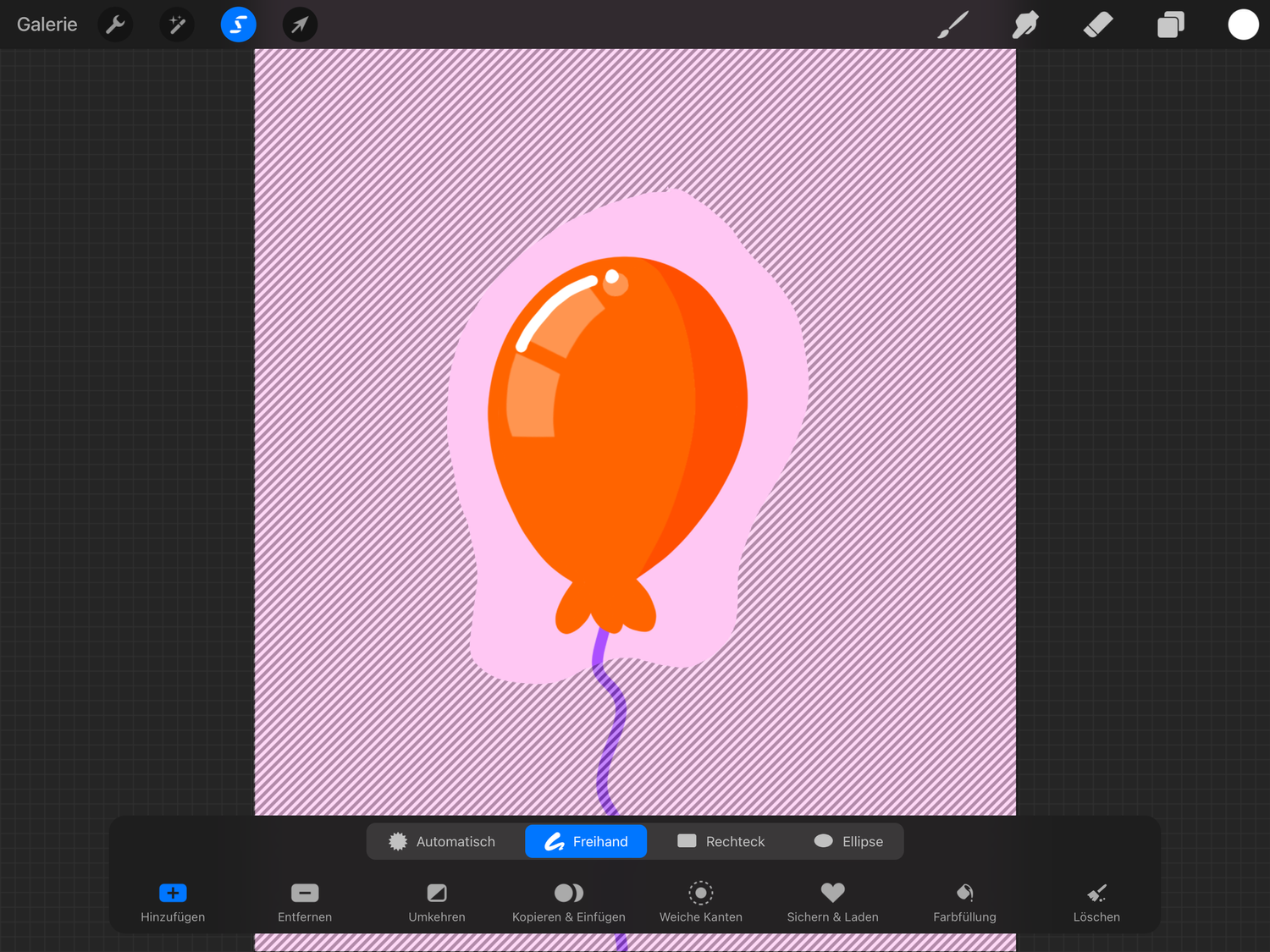Open Sichern & Laden selections
This screenshot has height=952, width=1270.
point(832,900)
